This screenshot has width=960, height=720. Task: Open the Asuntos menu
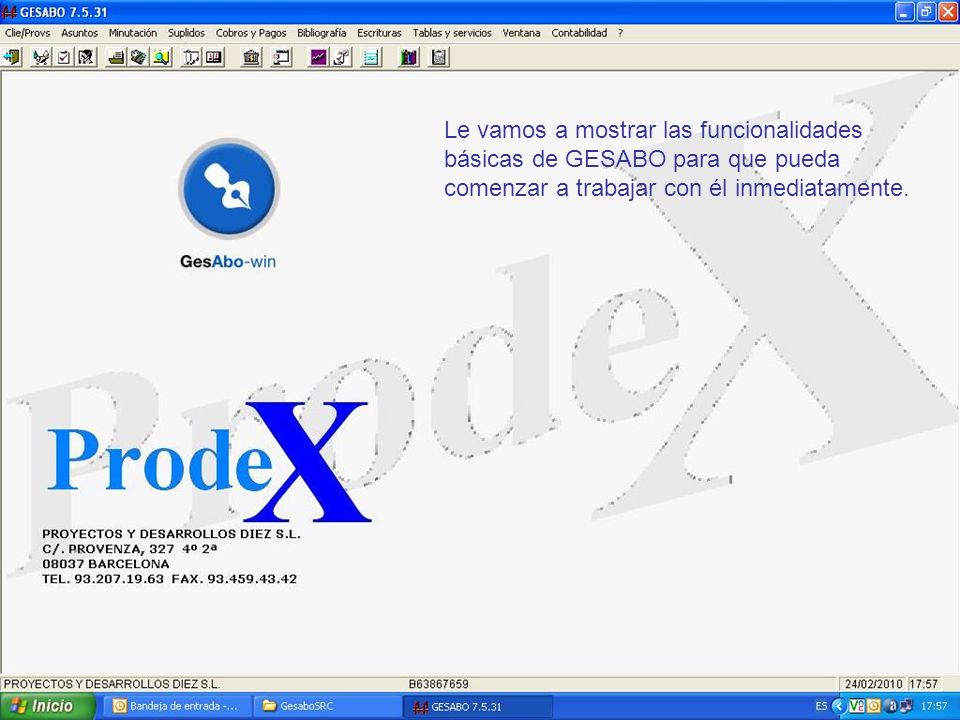[x=79, y=33]
